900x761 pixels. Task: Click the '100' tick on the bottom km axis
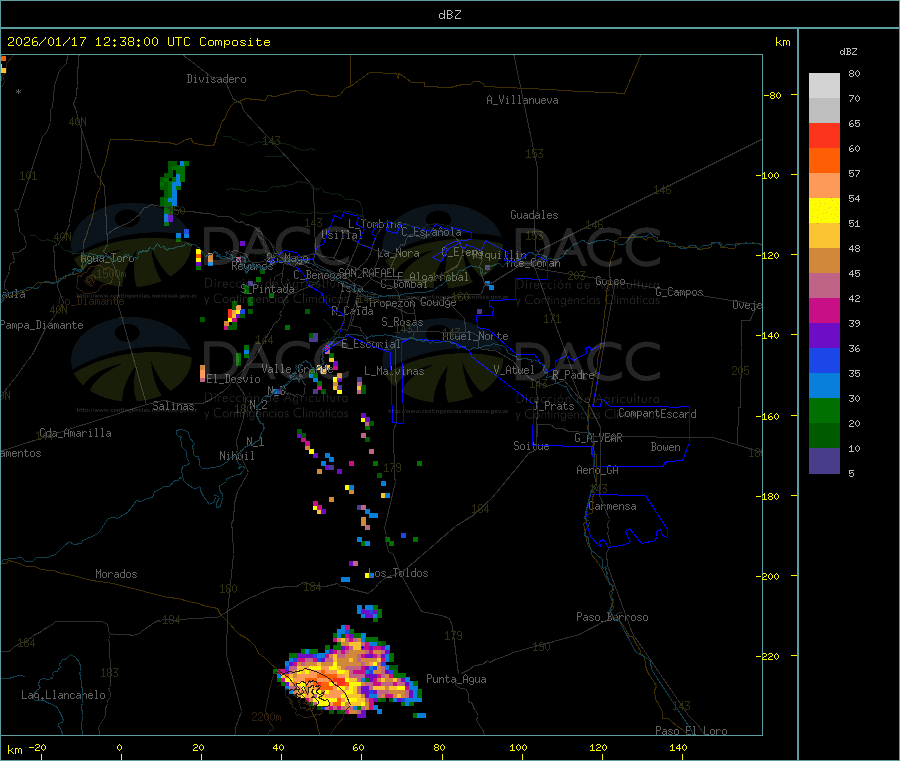[x=518, y=747]
